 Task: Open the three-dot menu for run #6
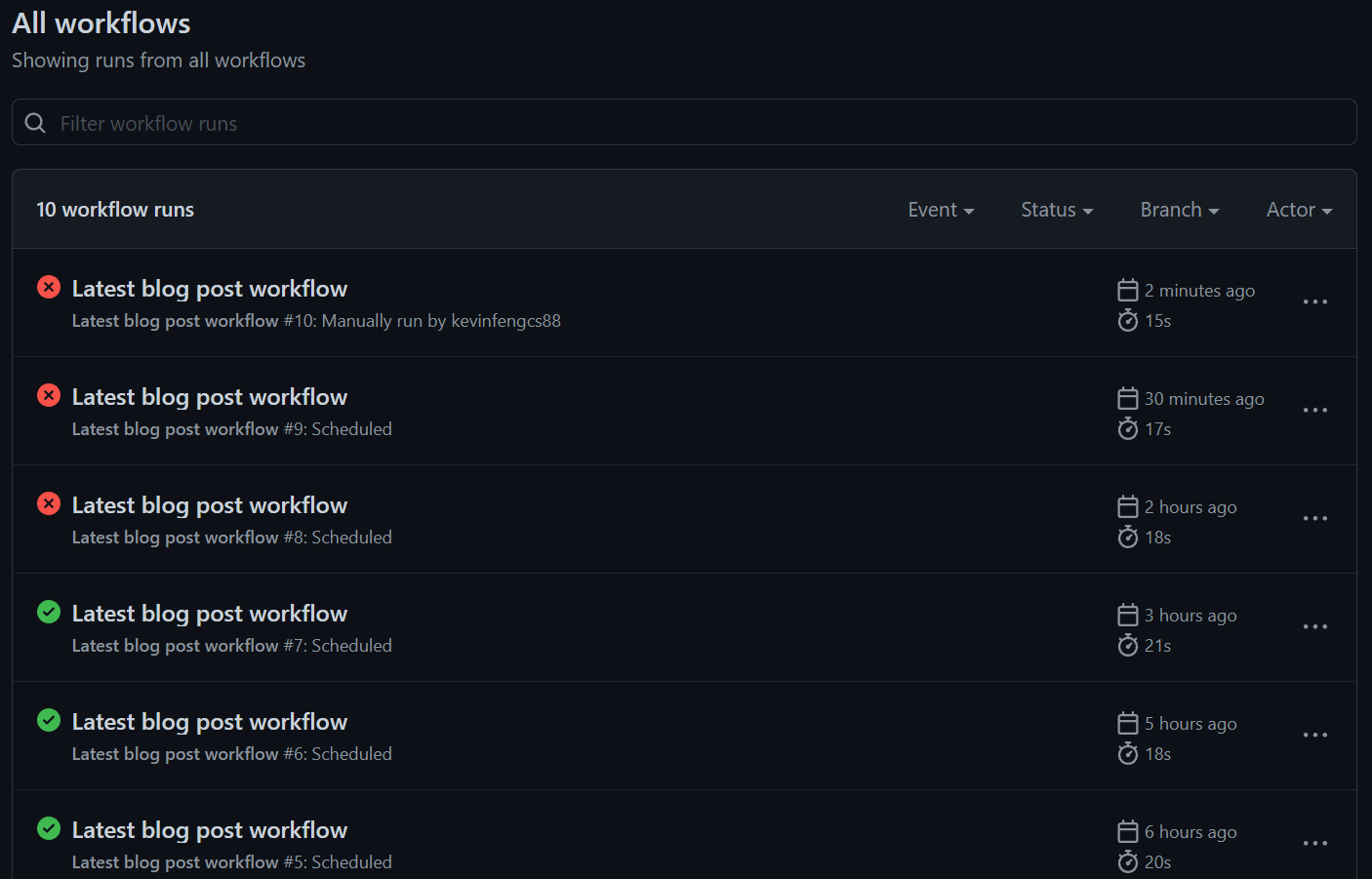pos(1315,735)
